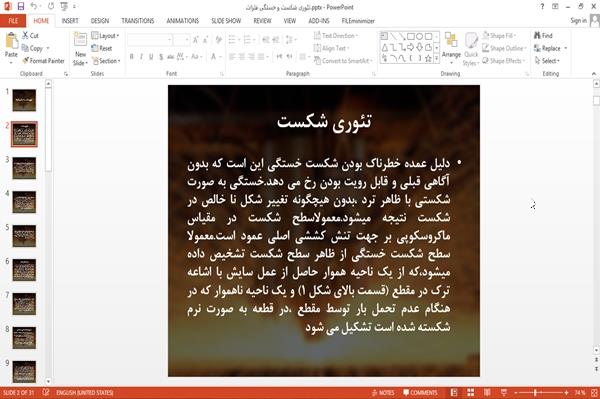Select the star shape in shapes gallery
600x399 pixels.
click(429, 59)
